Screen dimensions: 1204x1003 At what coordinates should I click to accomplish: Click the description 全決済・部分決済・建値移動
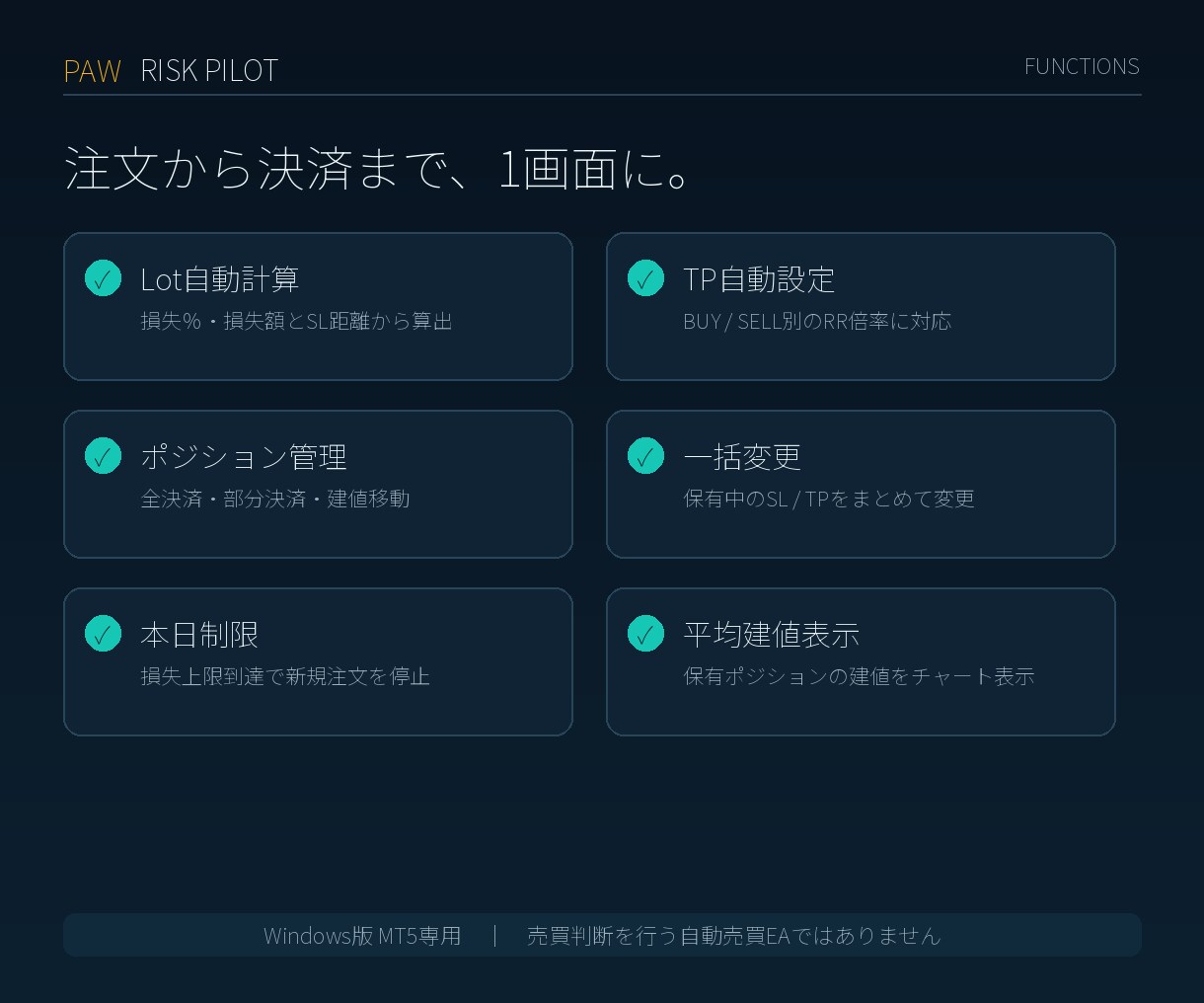click(x=275, y=499)
